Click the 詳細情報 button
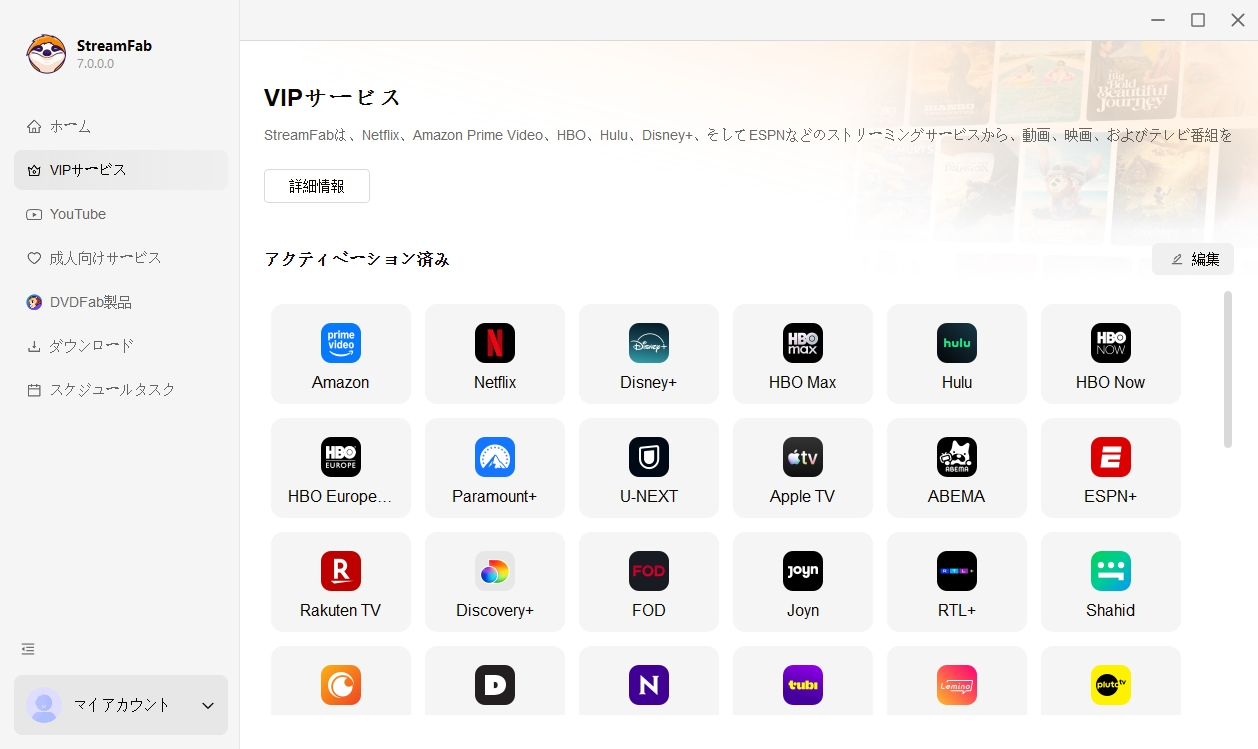Screen dimensions: 1258x749 317,186
